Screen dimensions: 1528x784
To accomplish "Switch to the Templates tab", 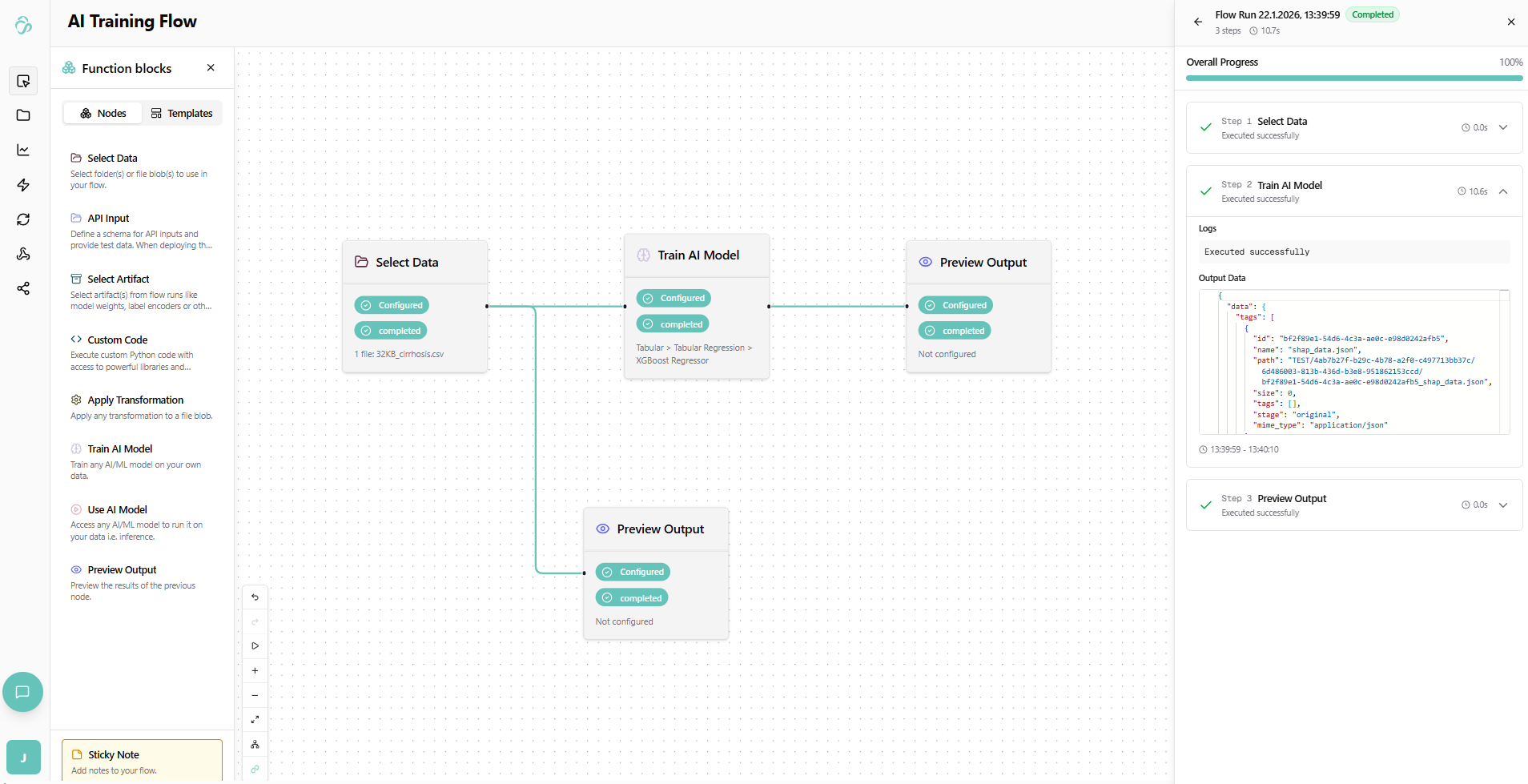I will pos(182,114).
